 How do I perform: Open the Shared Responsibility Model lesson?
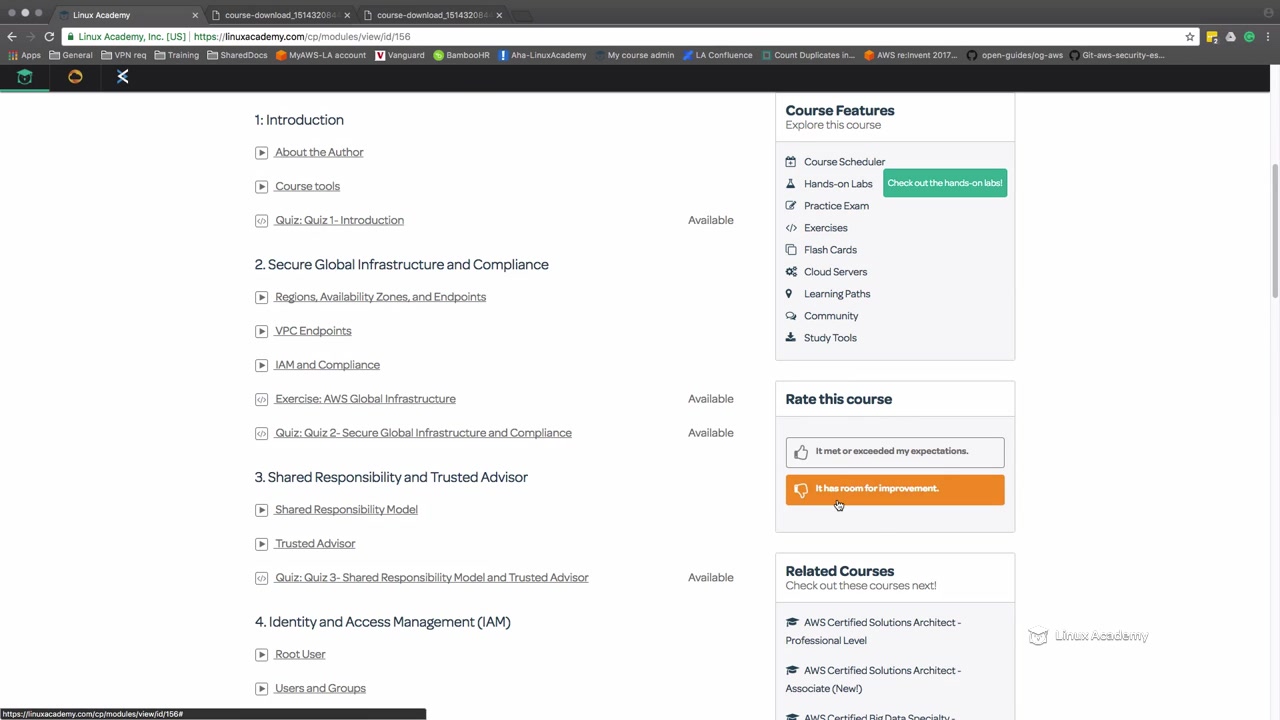pos(346,510)
